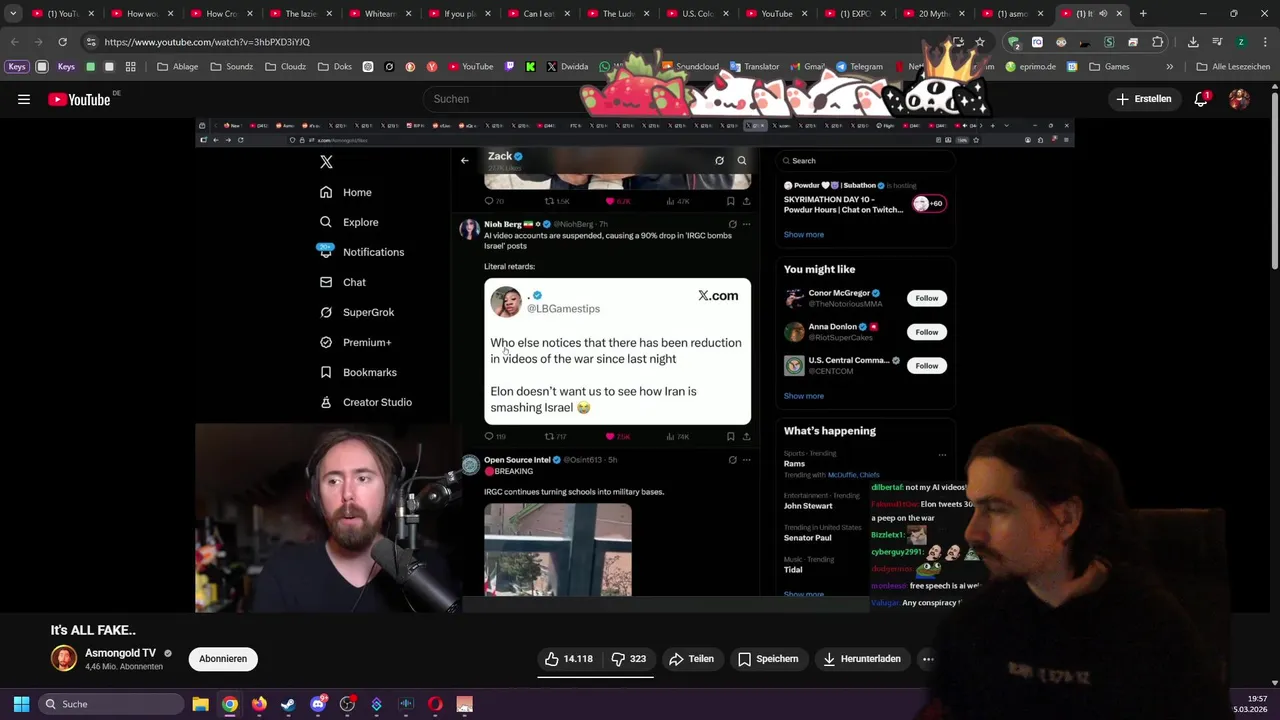
Task: Open a new browser tab with plus button
Action: tap(1143, 14)
